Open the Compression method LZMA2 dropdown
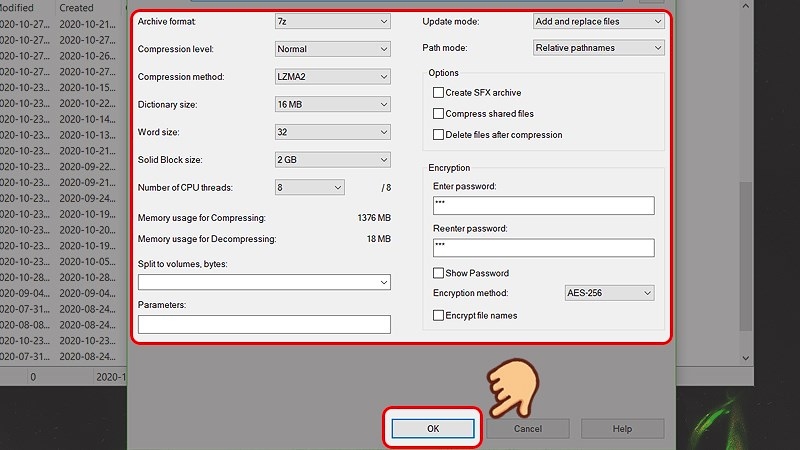Viewport: 800px width, 450px height. pos(333,77)
